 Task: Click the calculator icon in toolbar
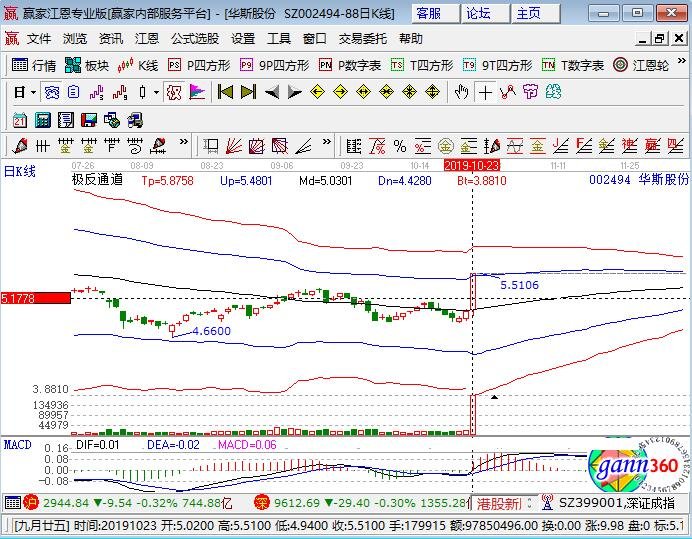(x=43, y=120)
